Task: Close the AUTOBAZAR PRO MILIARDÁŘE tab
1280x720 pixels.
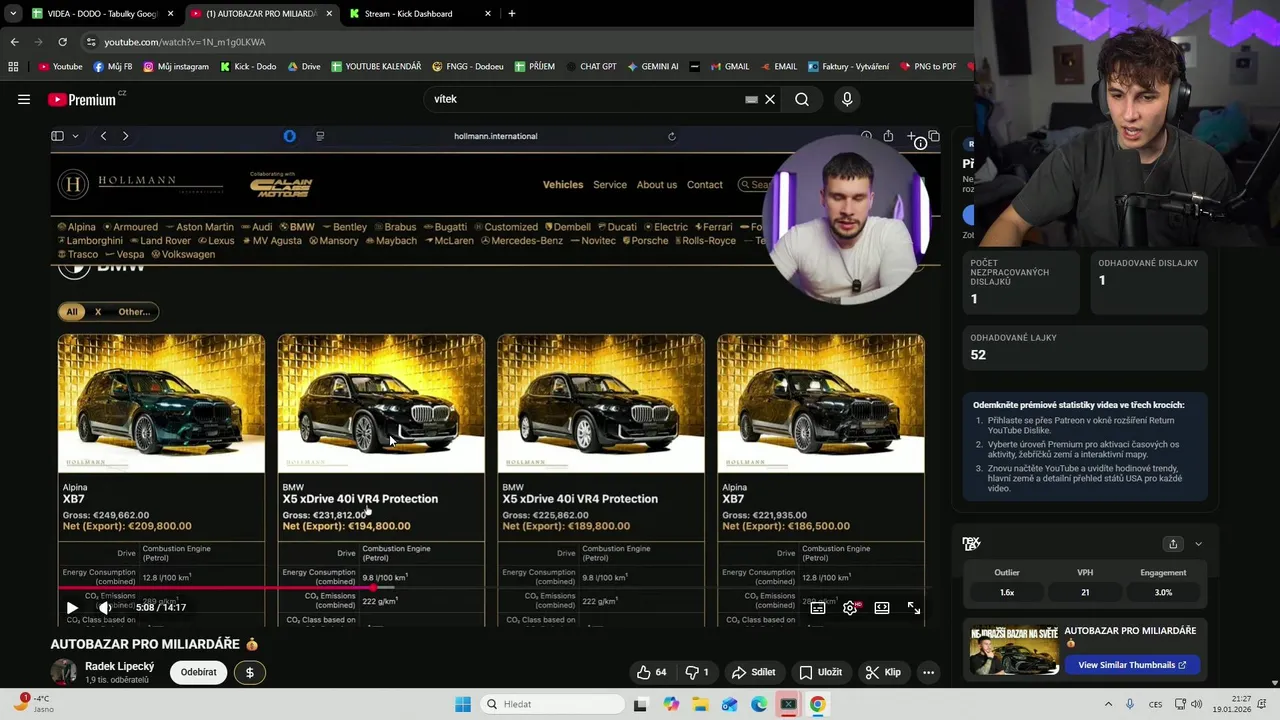Action: [x=329, y=14]
